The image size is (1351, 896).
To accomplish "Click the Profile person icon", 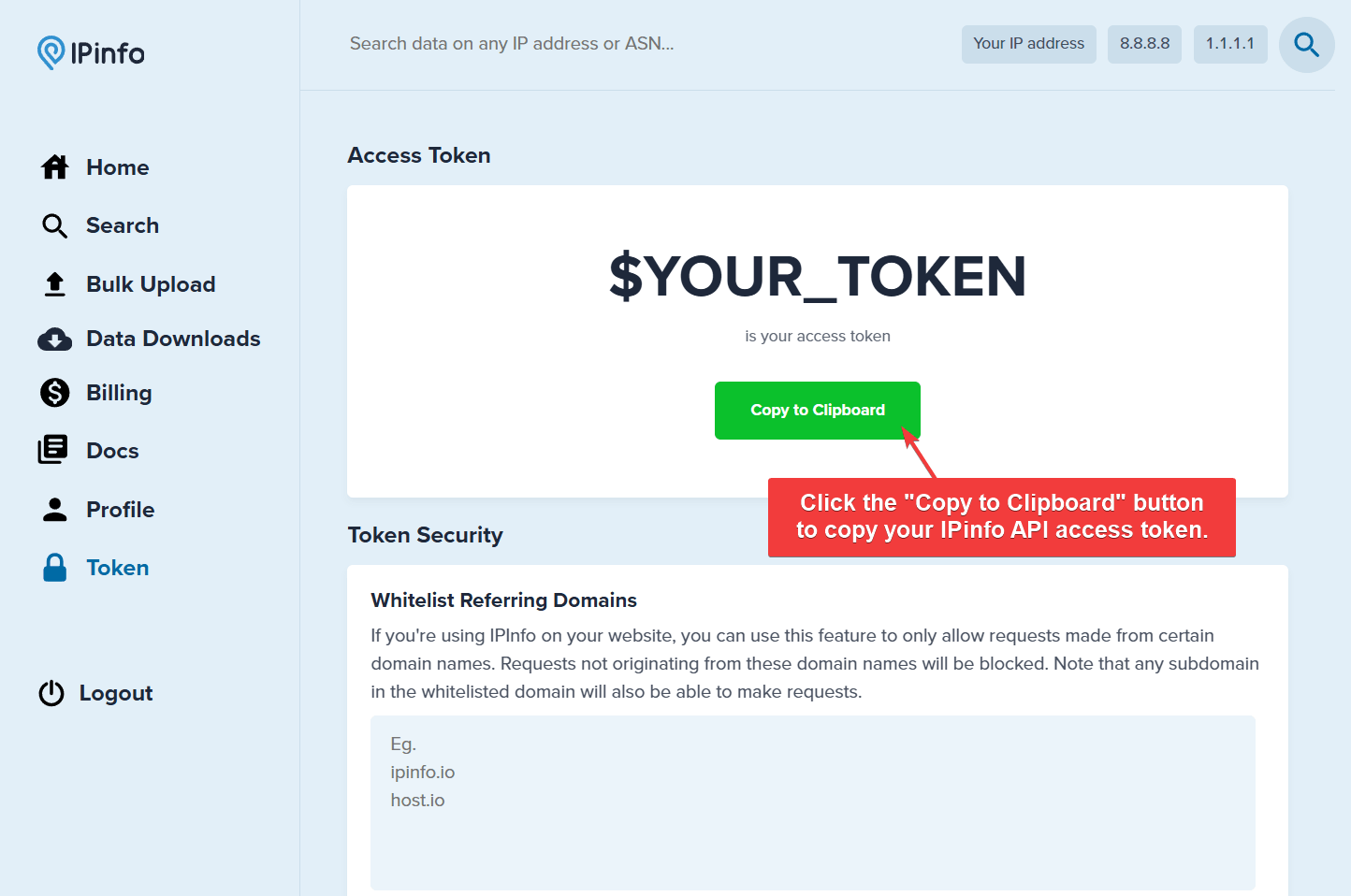I will (54, 509).
